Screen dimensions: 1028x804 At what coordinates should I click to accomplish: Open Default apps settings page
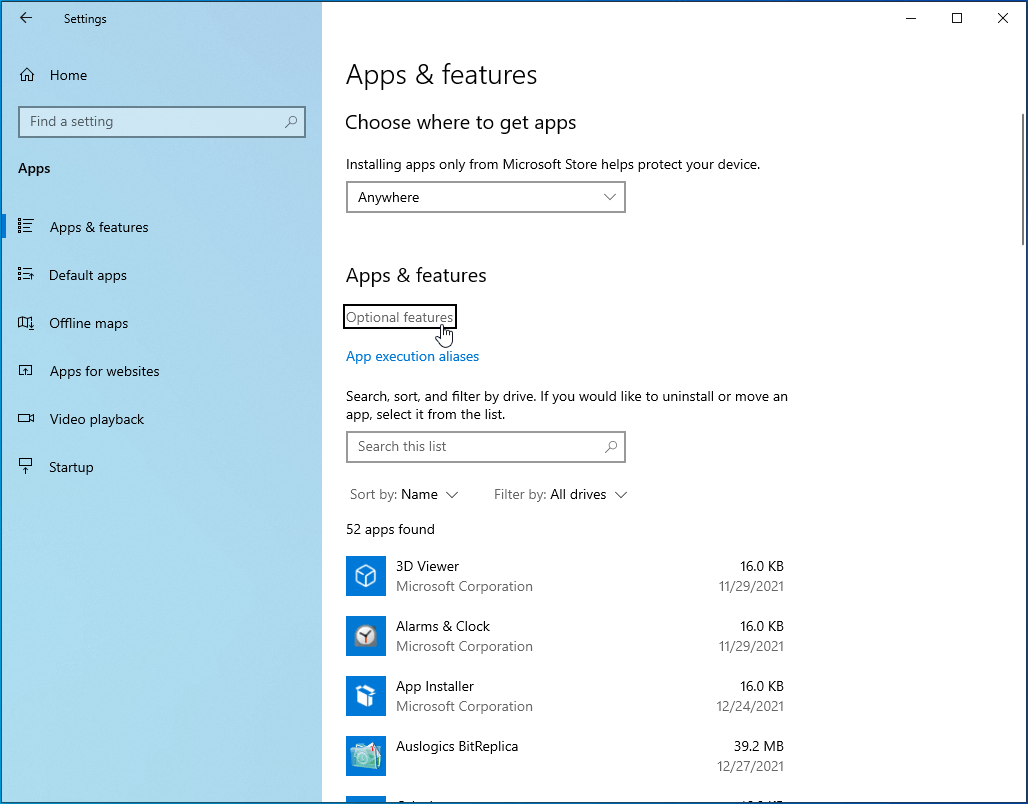(88, 275)
